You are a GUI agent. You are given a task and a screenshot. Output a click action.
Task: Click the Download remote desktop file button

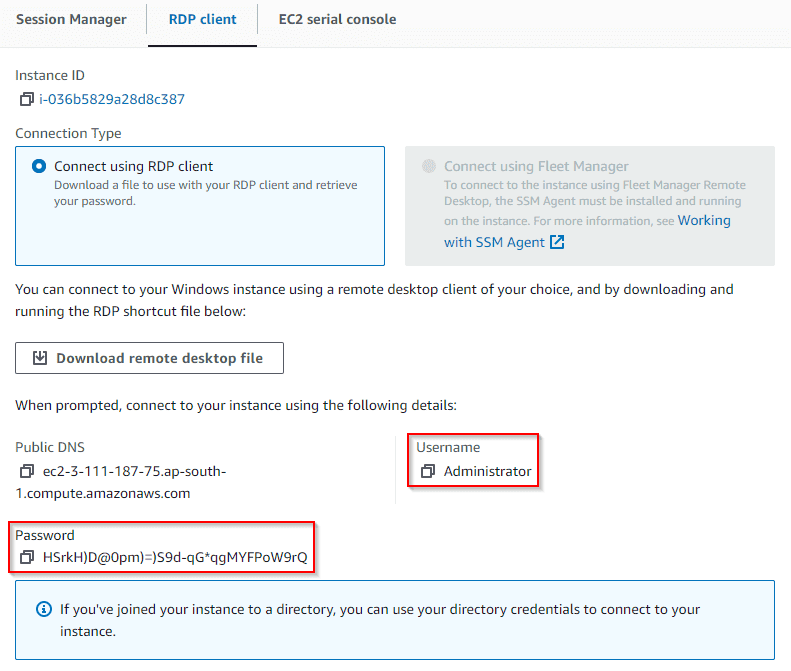149,358
